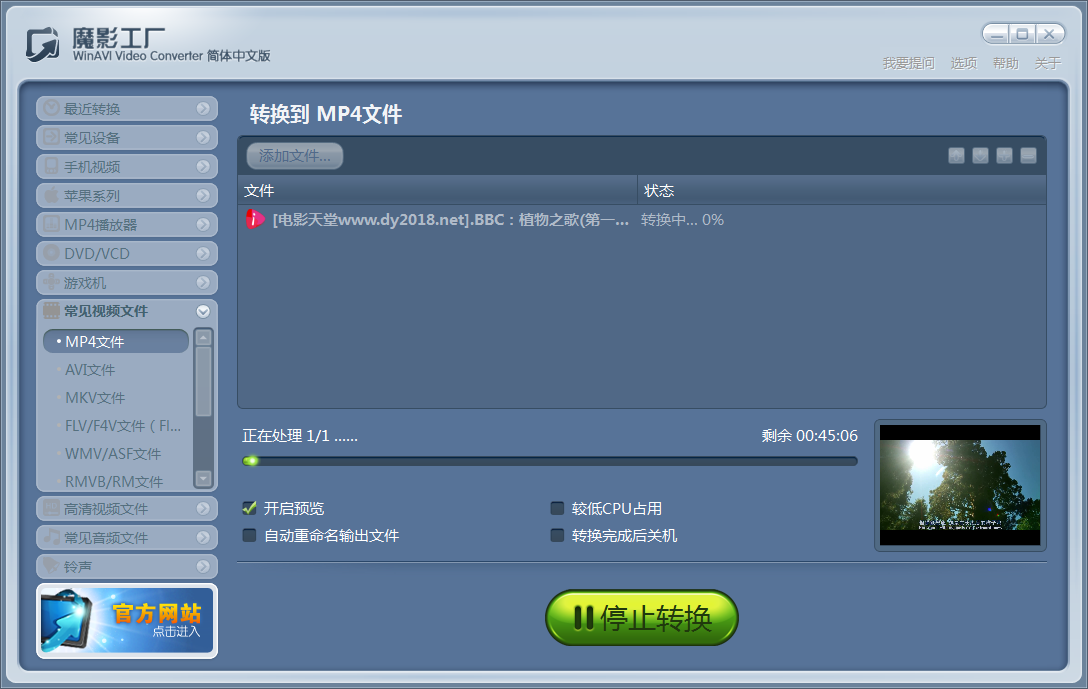Expand arrow on the MP4播放器 row
1088x689 pixels.
pos(203,224)
